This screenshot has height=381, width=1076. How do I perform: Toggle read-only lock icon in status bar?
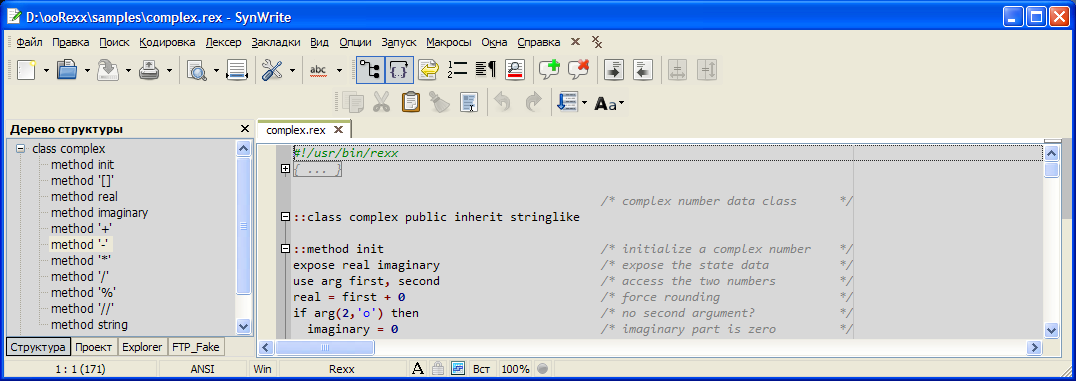438,369
